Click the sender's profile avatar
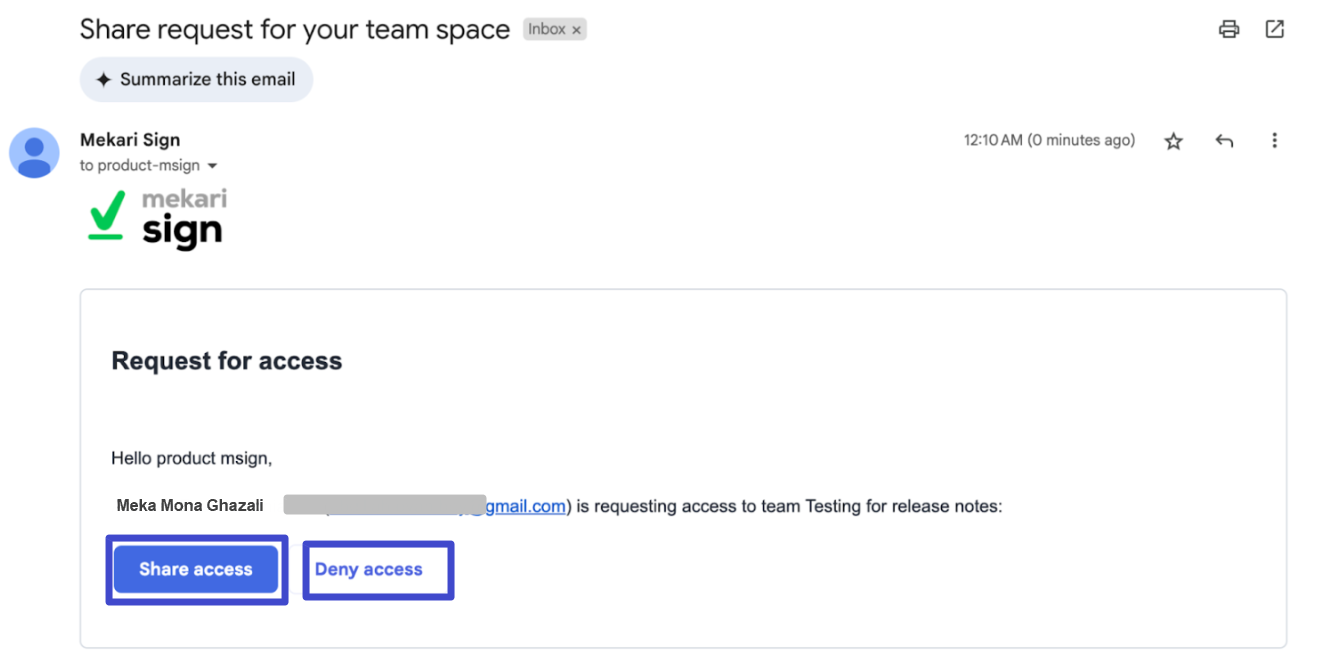The image size is (1330, 662). tap(34, 153)
